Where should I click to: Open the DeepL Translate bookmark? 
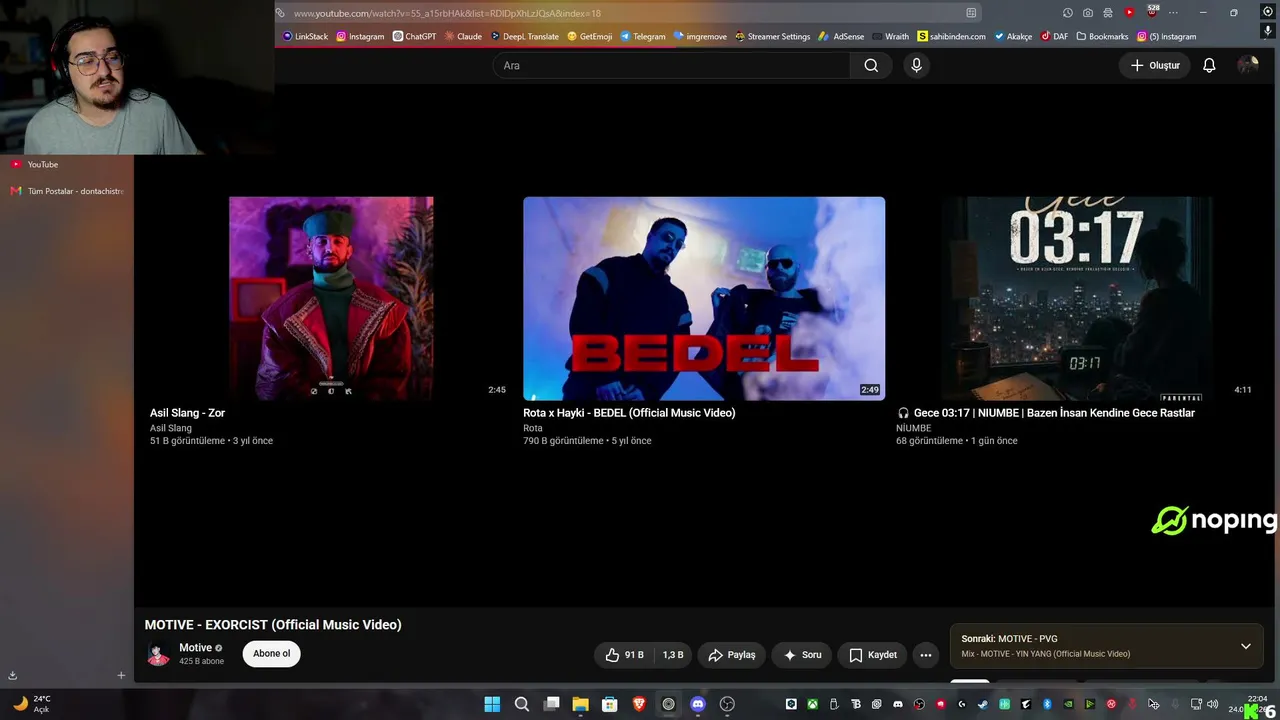pyautogui.click(x=524, y=37)
